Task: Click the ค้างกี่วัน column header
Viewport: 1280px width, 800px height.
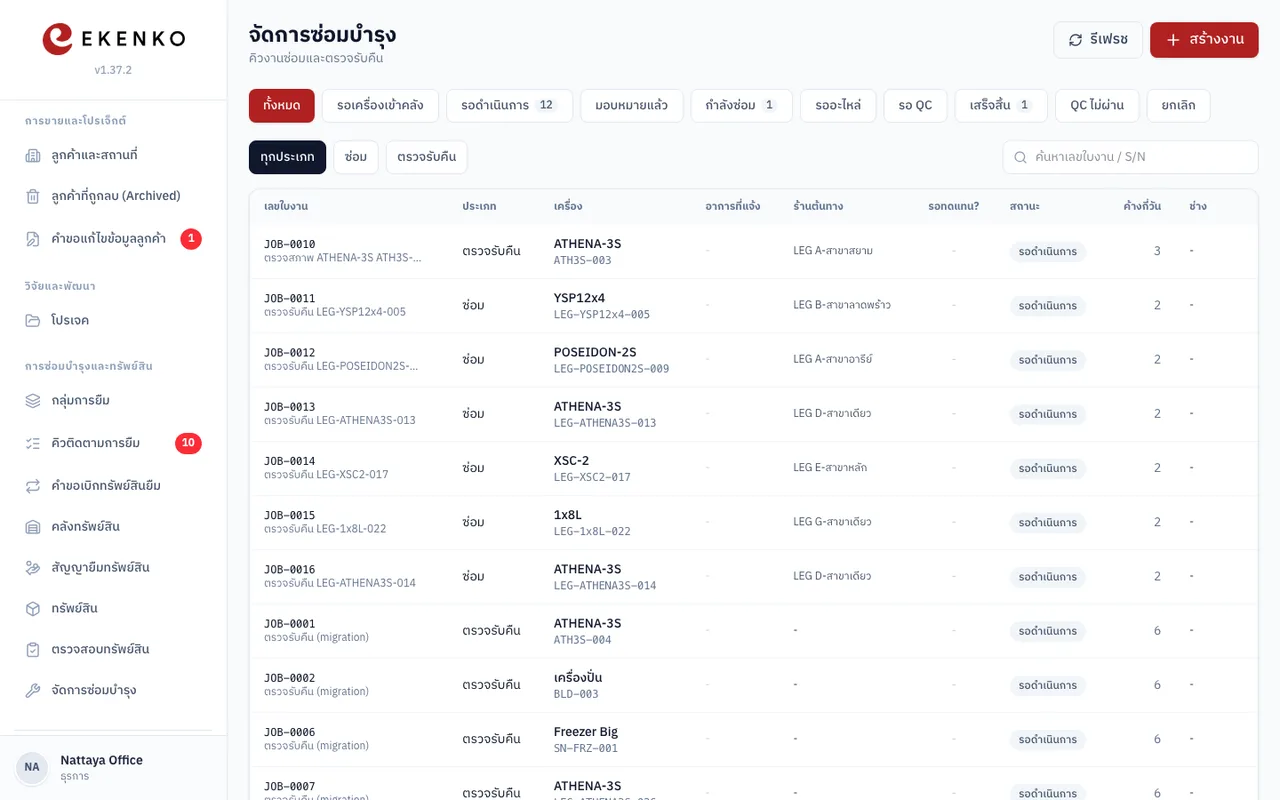Action: [x=1142, y=207]
